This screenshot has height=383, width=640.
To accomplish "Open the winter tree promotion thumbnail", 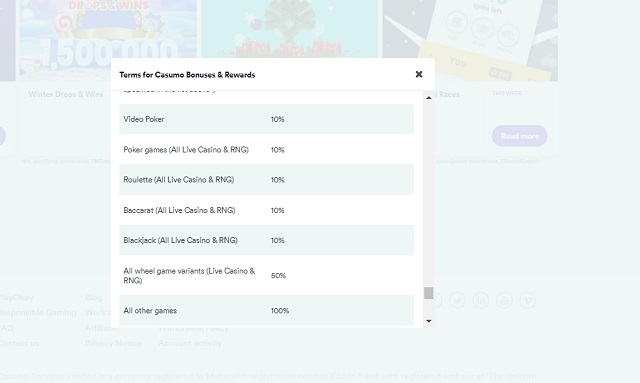I will tap(290, 29).
